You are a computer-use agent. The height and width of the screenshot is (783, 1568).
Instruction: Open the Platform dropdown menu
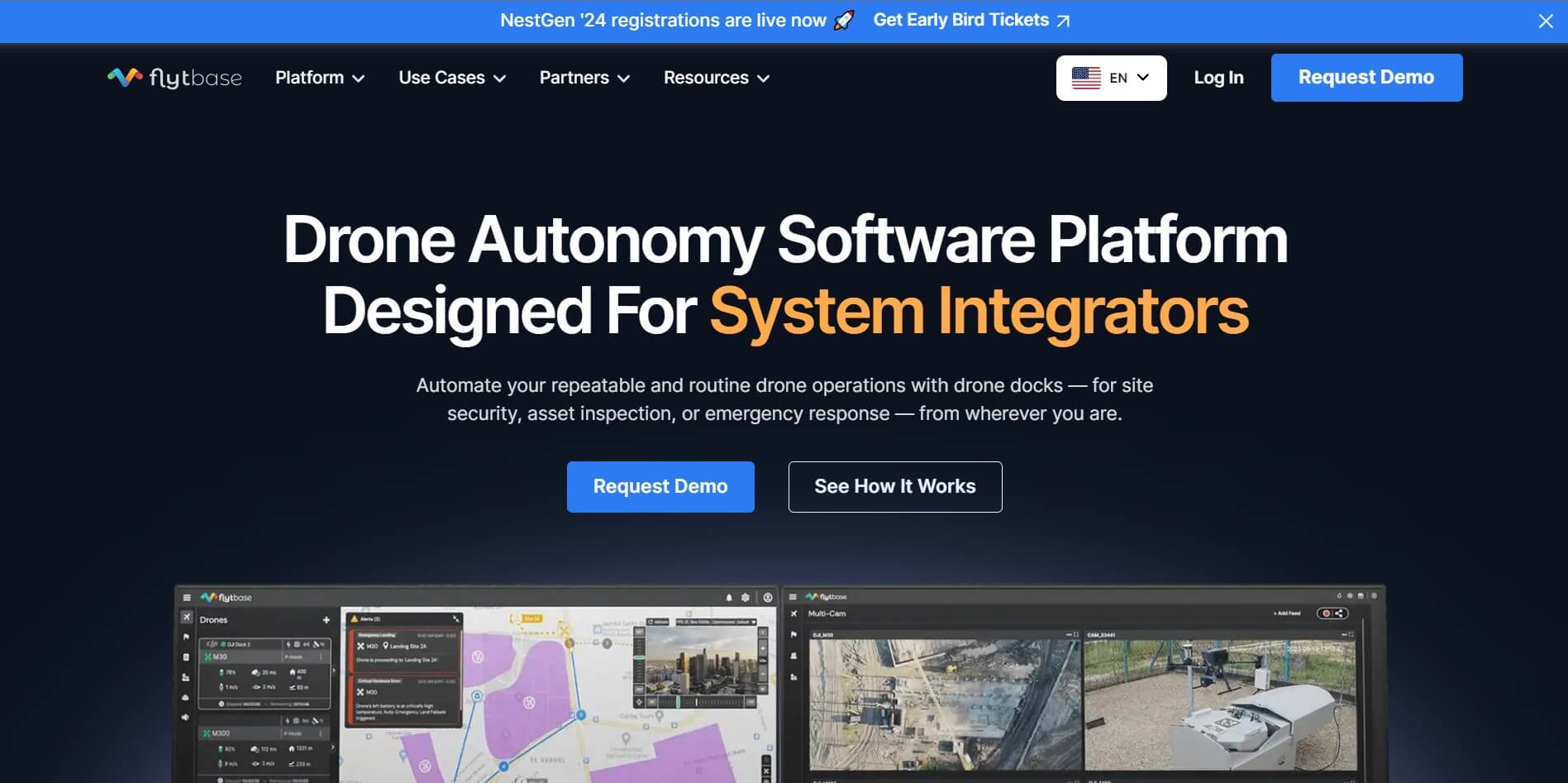(x=320, y=78)
